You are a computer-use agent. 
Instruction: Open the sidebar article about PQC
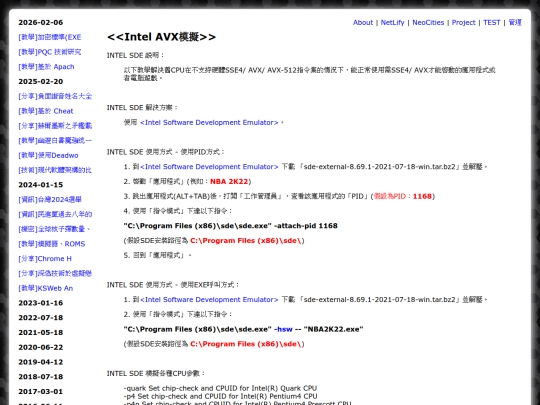pyautogui.click(x=50, y=52)
